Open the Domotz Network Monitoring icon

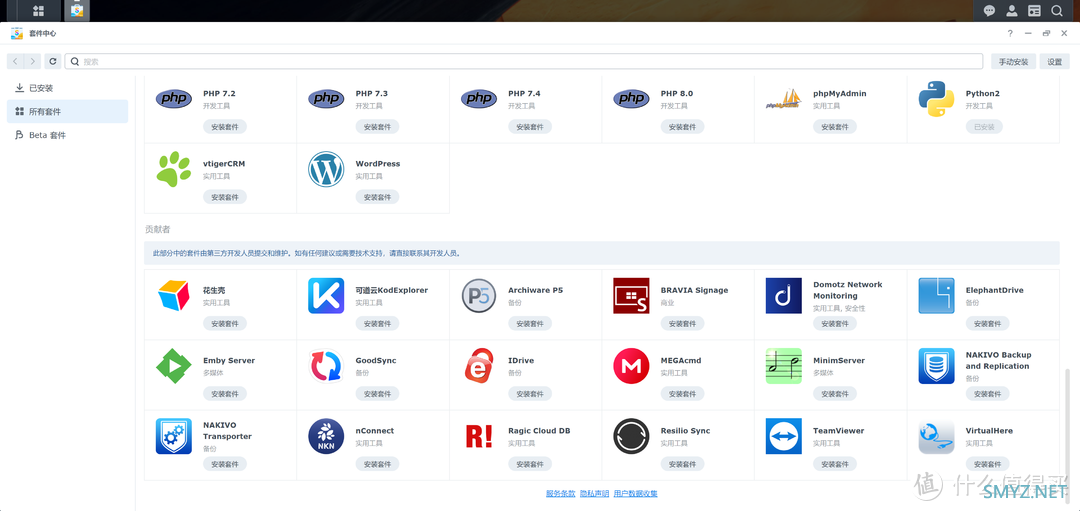(784, 295)
